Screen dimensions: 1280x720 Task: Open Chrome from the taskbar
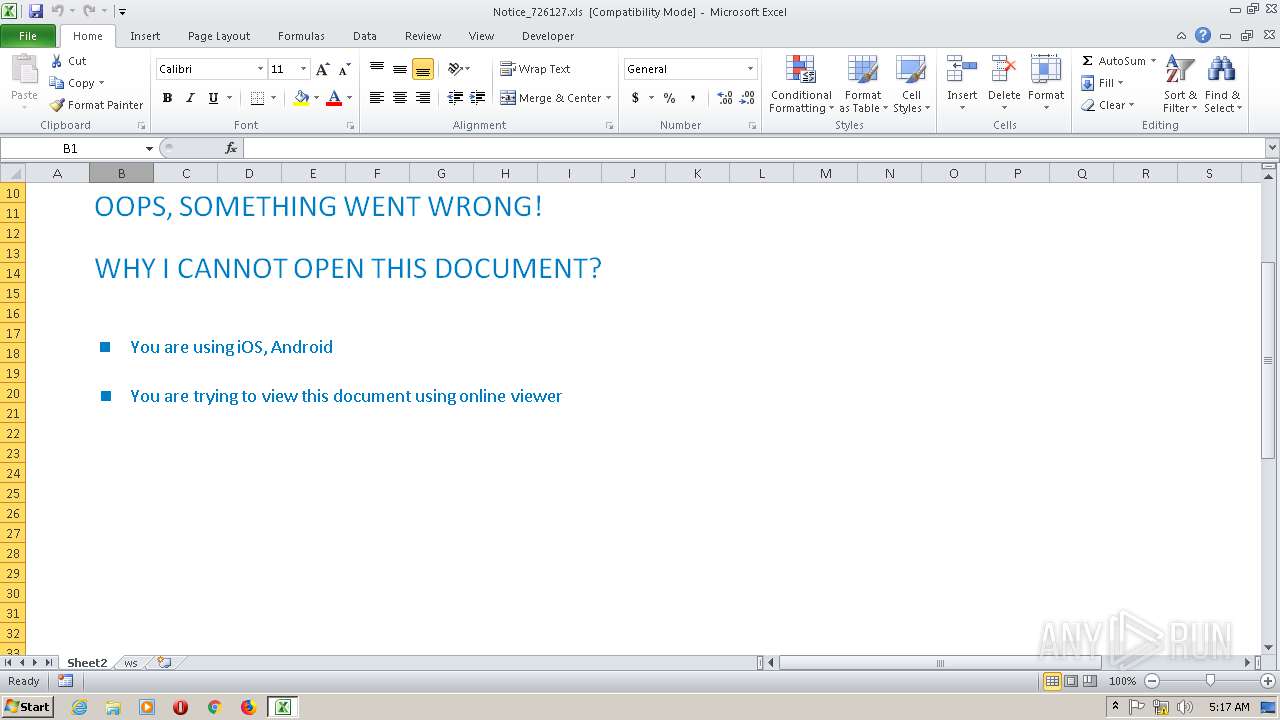coord(214,707)
